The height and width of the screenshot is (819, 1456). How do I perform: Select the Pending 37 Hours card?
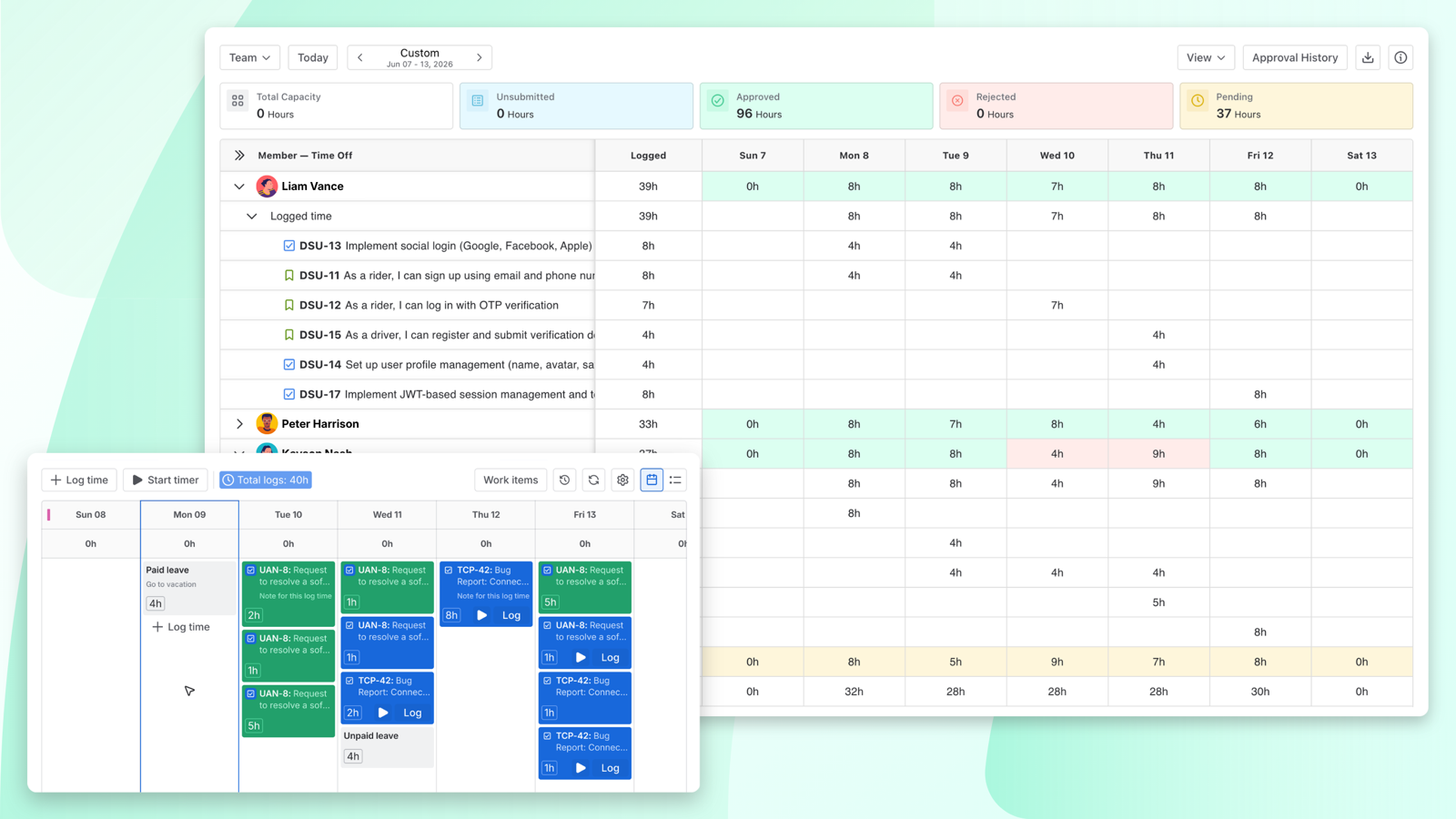(x=1296, y=106)
